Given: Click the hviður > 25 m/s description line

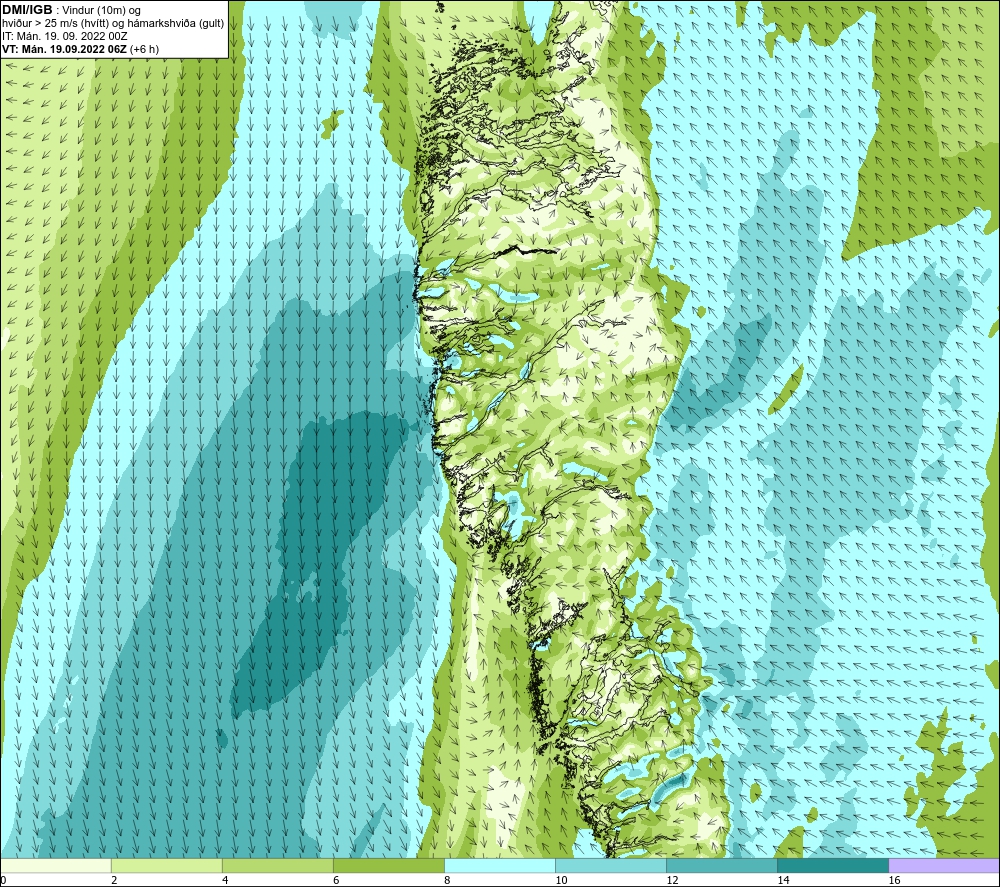Looking at the screenshot, I should (x=113, y=24).
